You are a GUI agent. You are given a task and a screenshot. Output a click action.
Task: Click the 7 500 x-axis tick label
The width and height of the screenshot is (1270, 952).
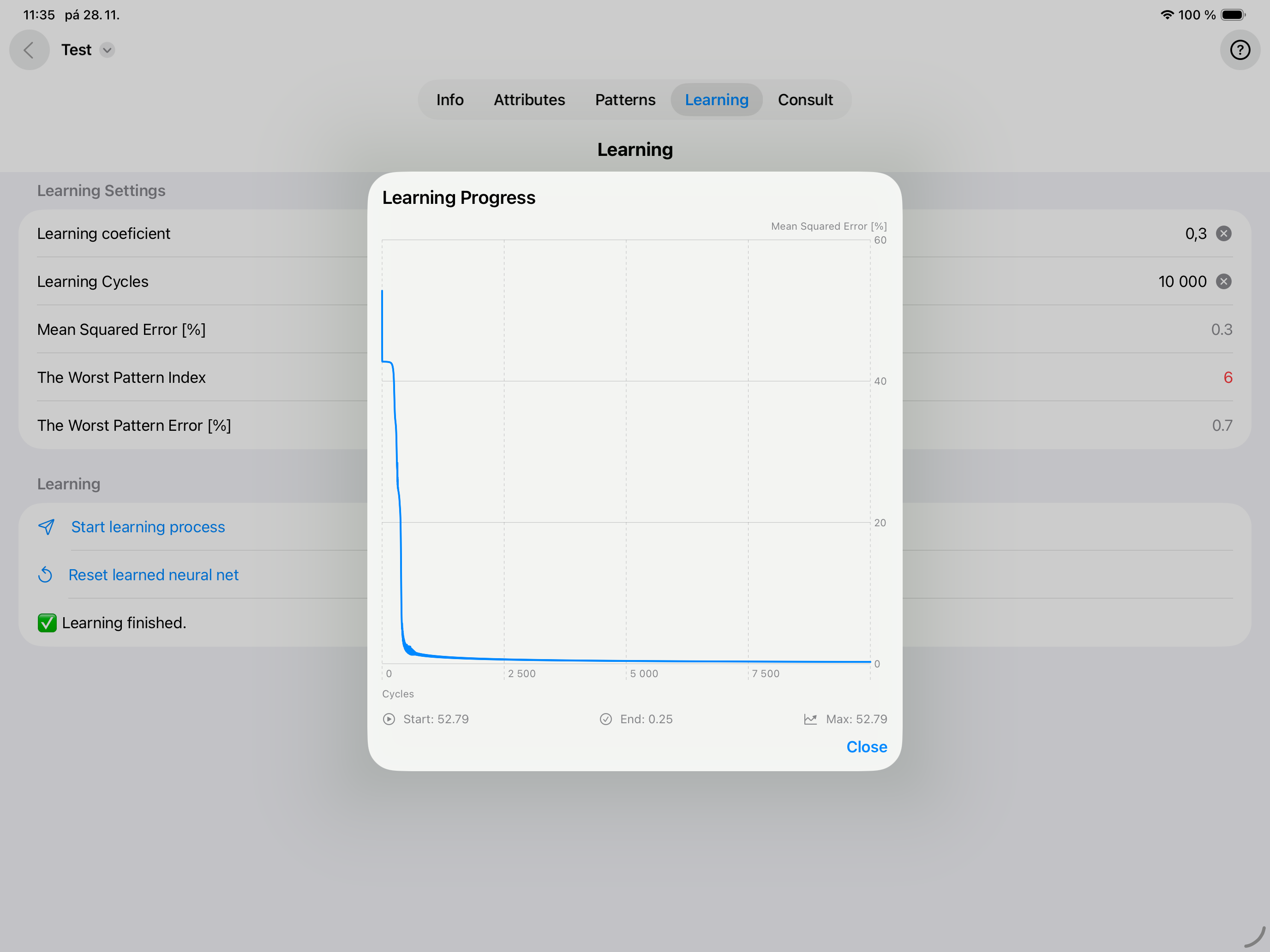tap(765, 674)
